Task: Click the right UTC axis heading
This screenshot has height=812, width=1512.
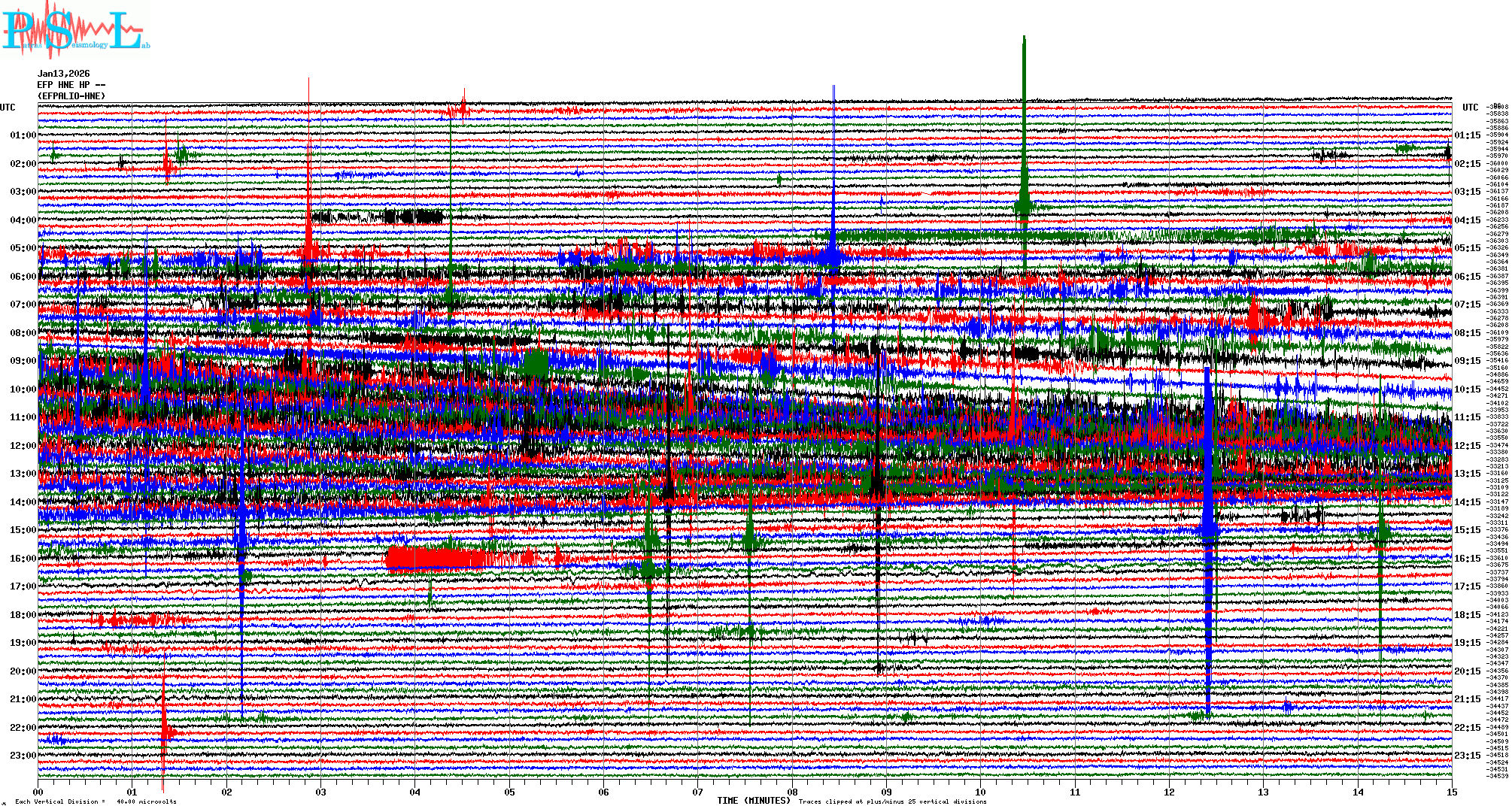Action: click(1470, 108)
